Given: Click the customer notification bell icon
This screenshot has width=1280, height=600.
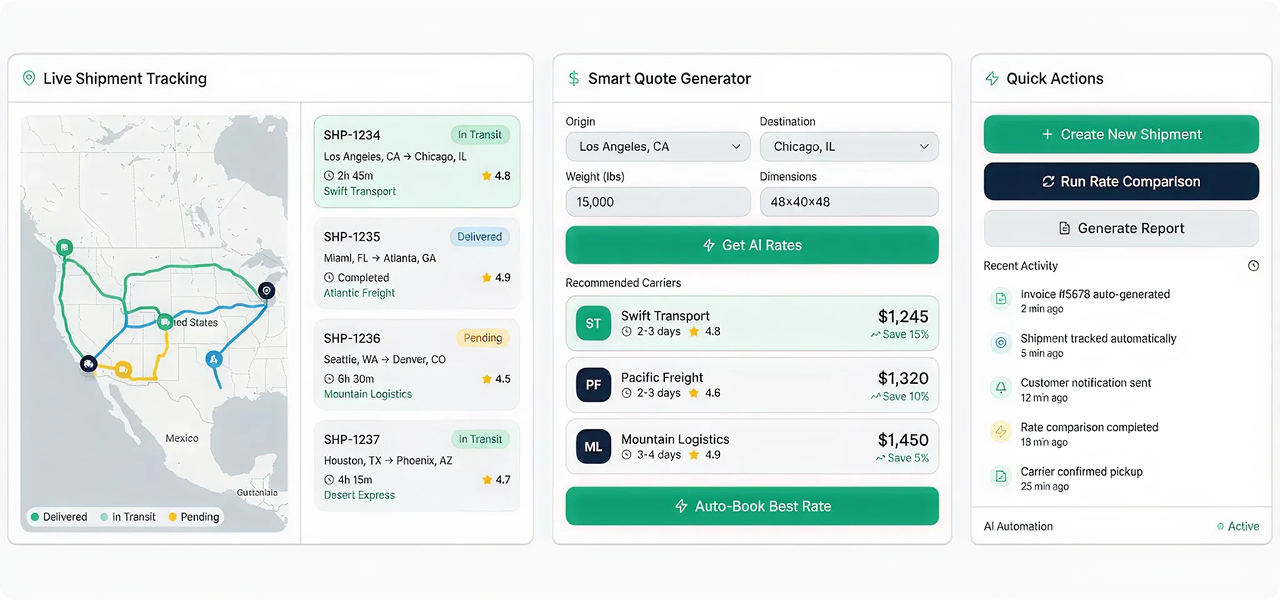Looking at the screenshot, I should [x=1000, y=387].
